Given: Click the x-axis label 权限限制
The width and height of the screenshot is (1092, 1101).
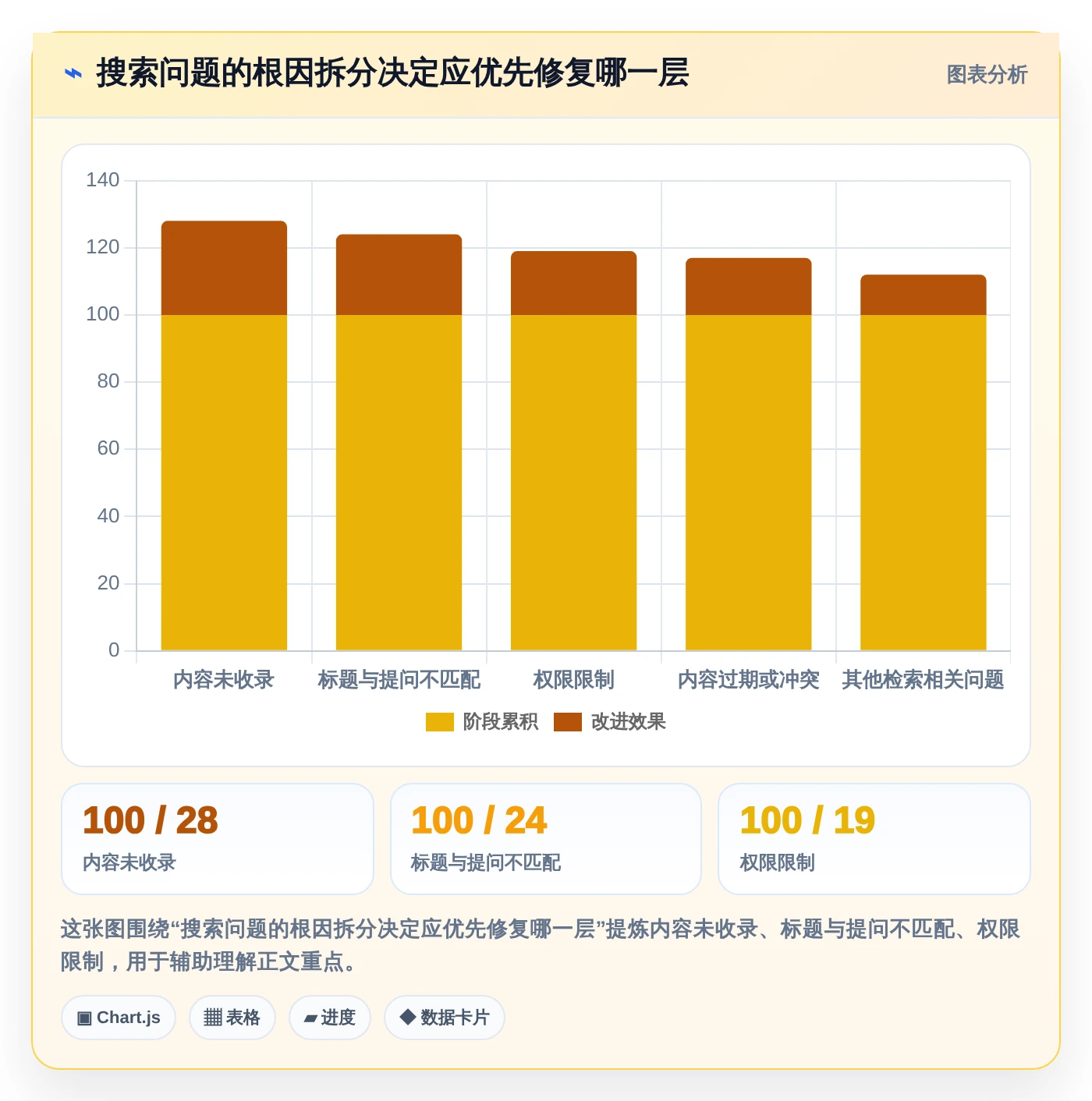Looking at the screenshot, I should [573, 680].
